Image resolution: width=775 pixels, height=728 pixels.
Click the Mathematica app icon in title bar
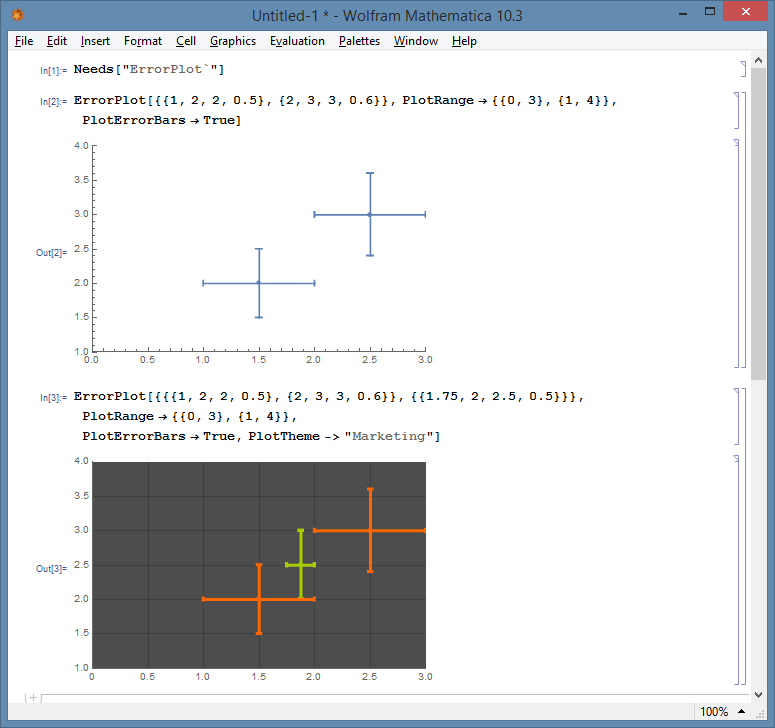coord(17,15)
